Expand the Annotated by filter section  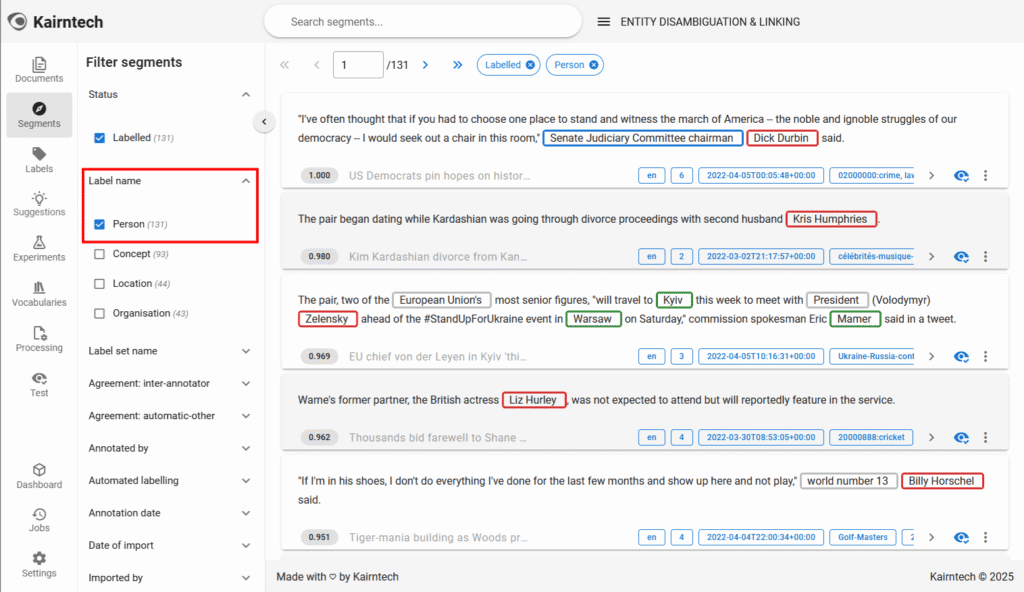point(246,449)
